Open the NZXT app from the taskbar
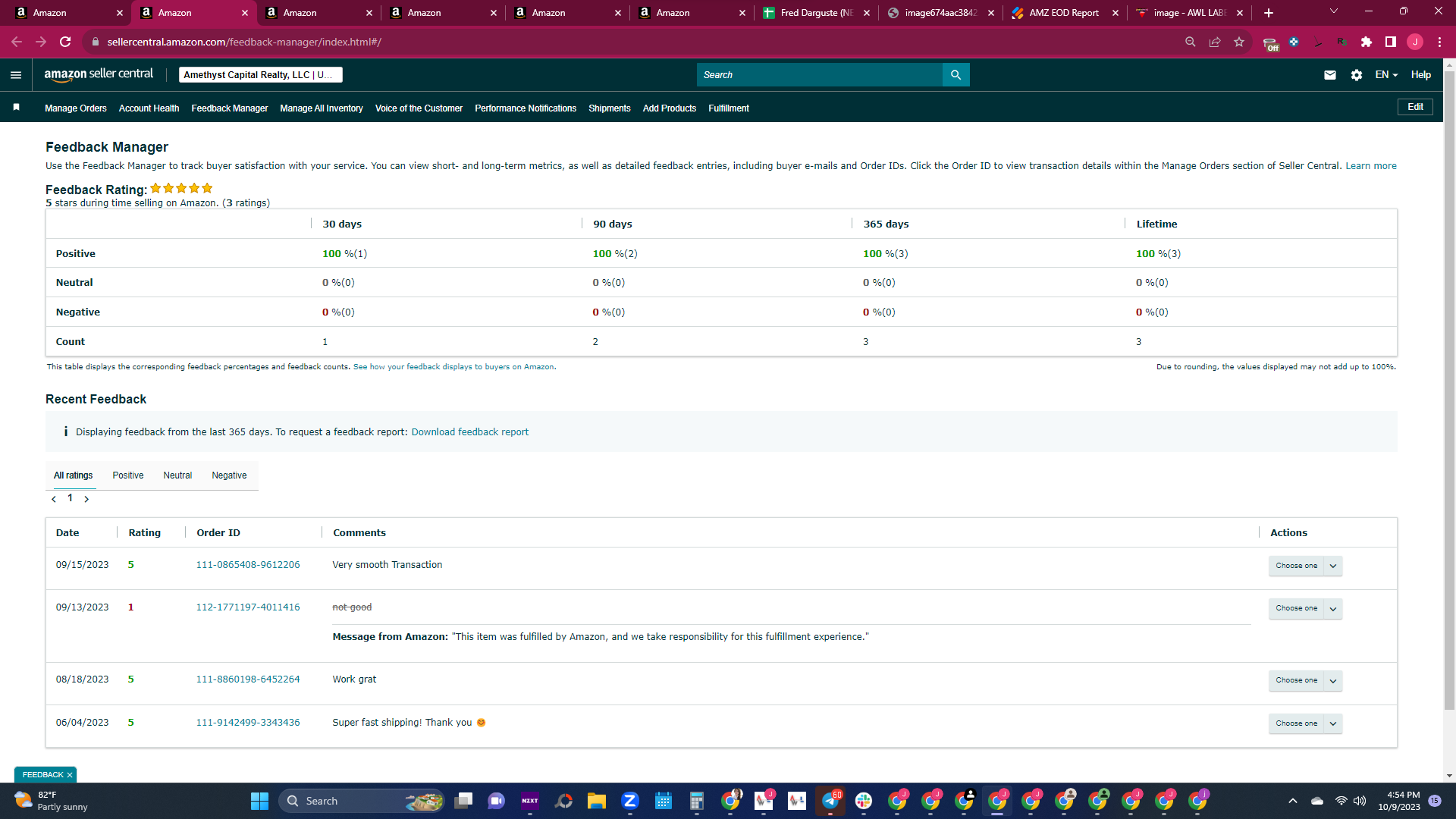Viewport: 1456px width, 819px height. pos(530,801)
